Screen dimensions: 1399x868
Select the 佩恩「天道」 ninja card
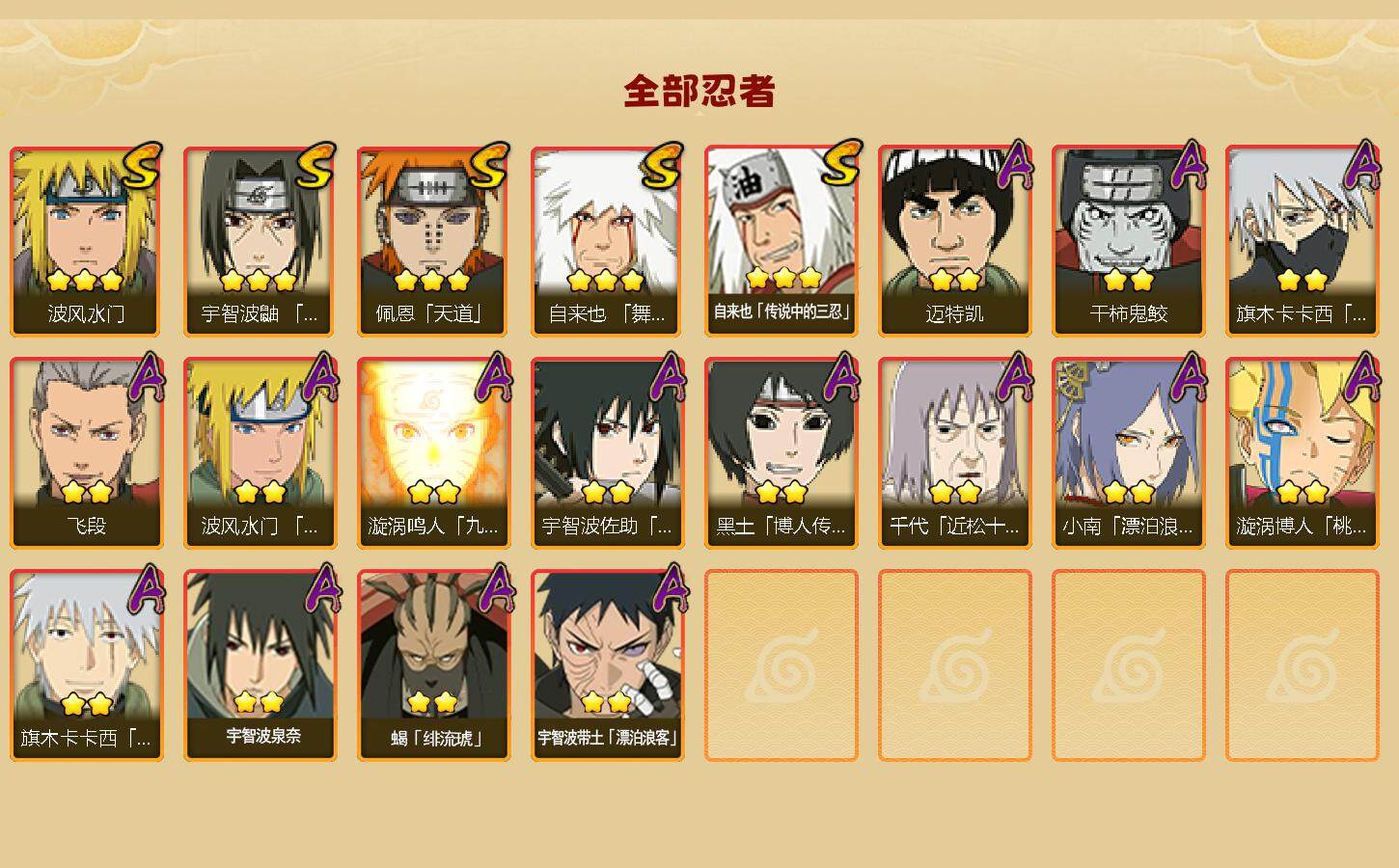434,241
